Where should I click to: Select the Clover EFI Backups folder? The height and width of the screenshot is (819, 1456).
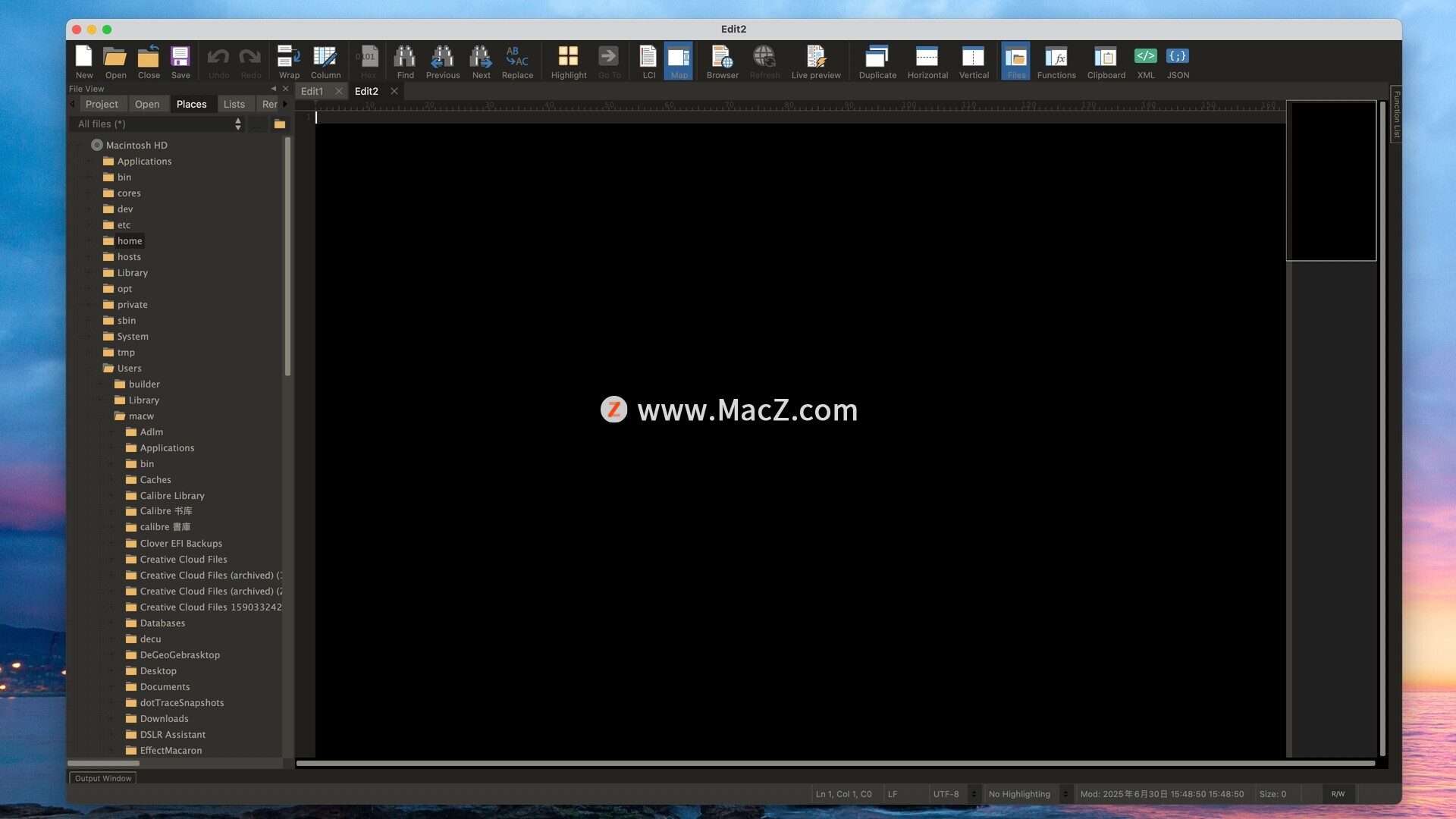(181, 544)
